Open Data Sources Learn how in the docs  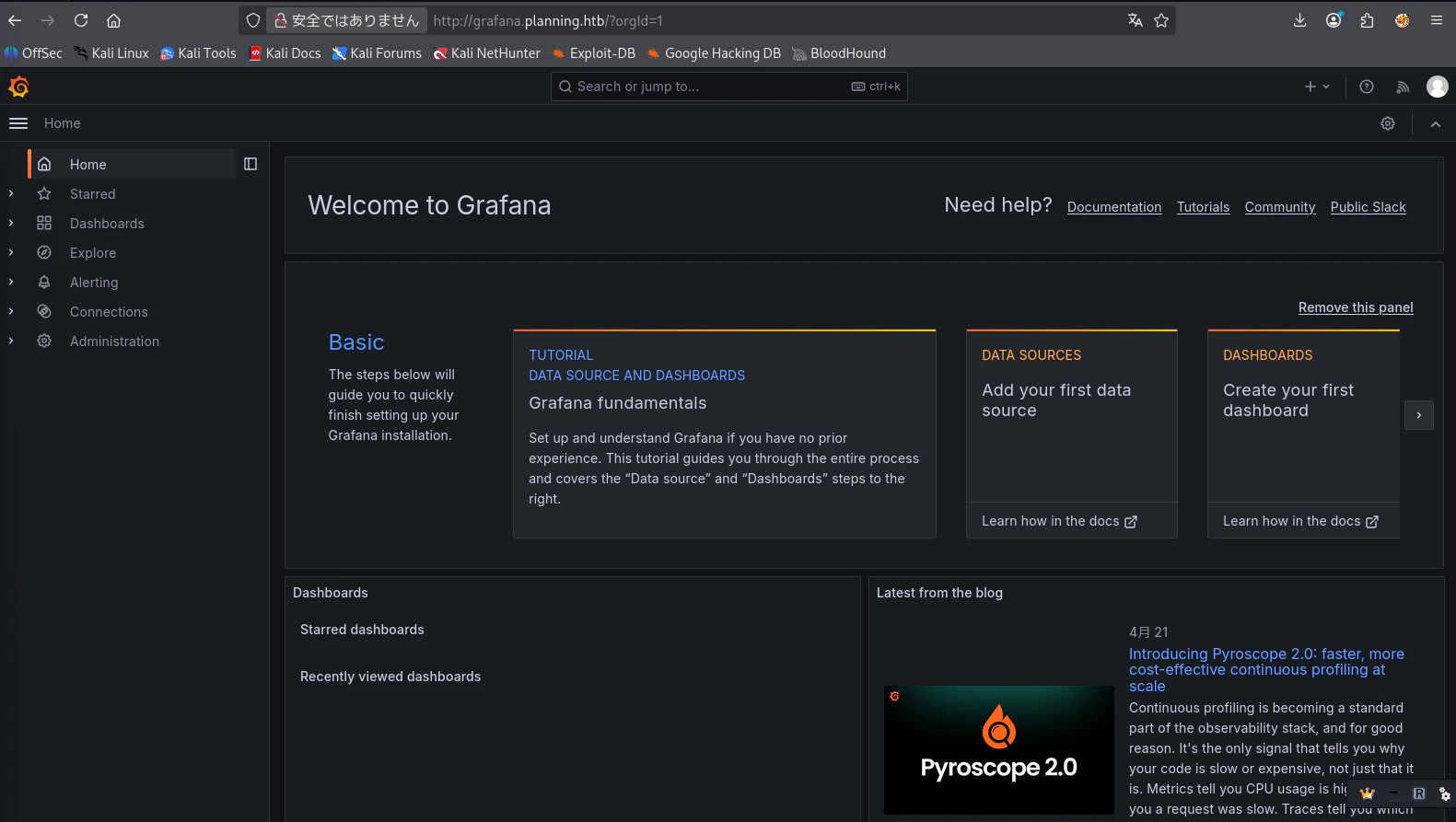[1059, 521]
